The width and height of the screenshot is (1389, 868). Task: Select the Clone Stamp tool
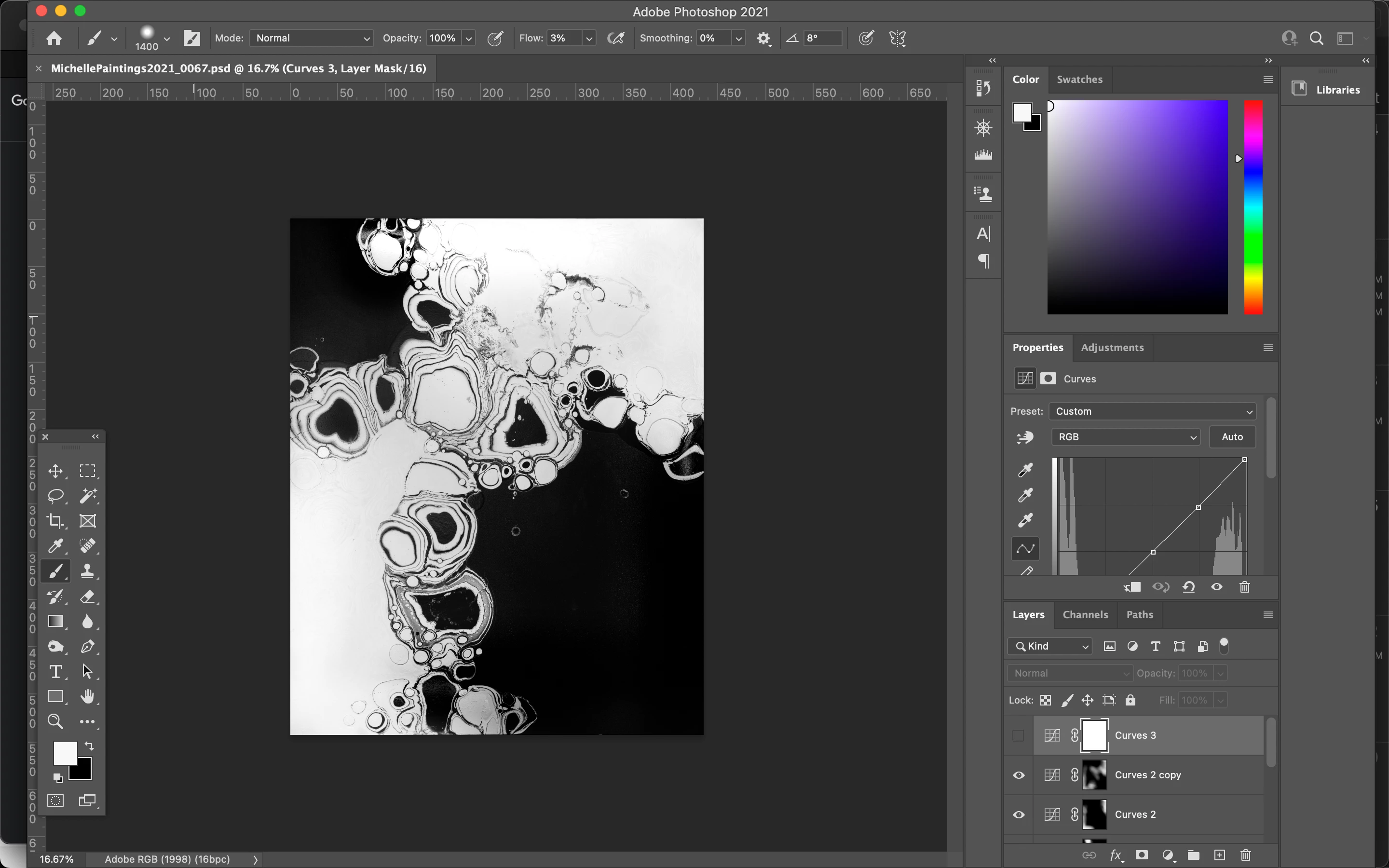click(x=87, y=570)
